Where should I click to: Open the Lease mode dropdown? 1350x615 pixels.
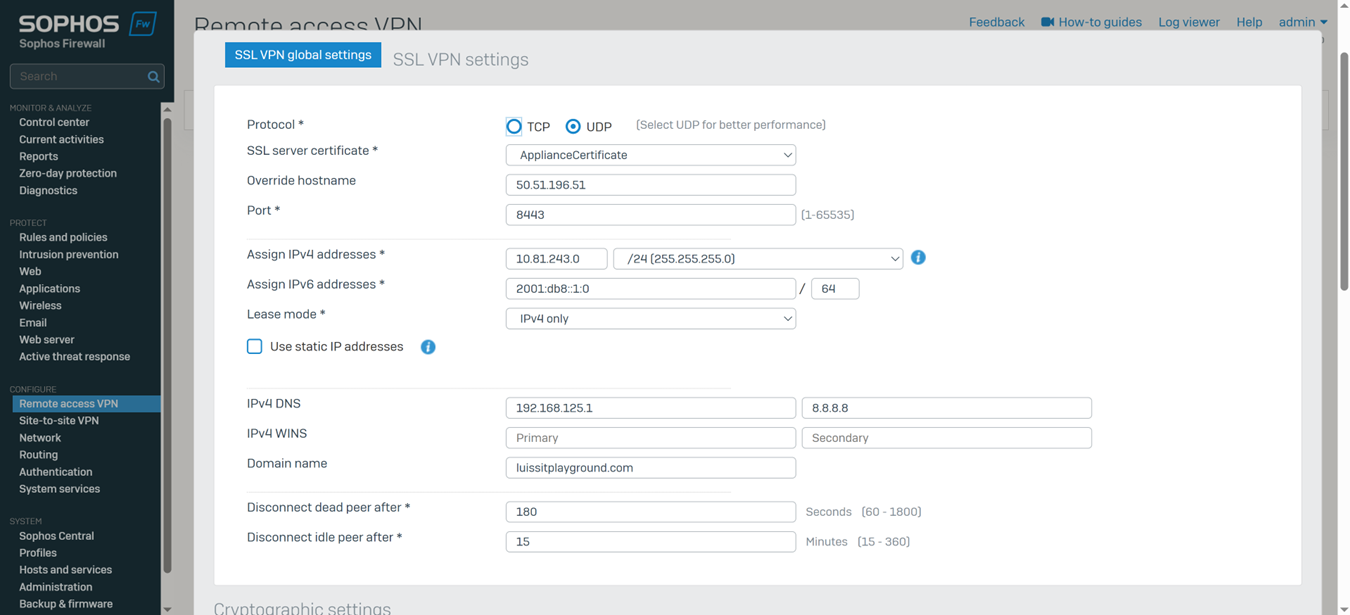coord(651,319)
